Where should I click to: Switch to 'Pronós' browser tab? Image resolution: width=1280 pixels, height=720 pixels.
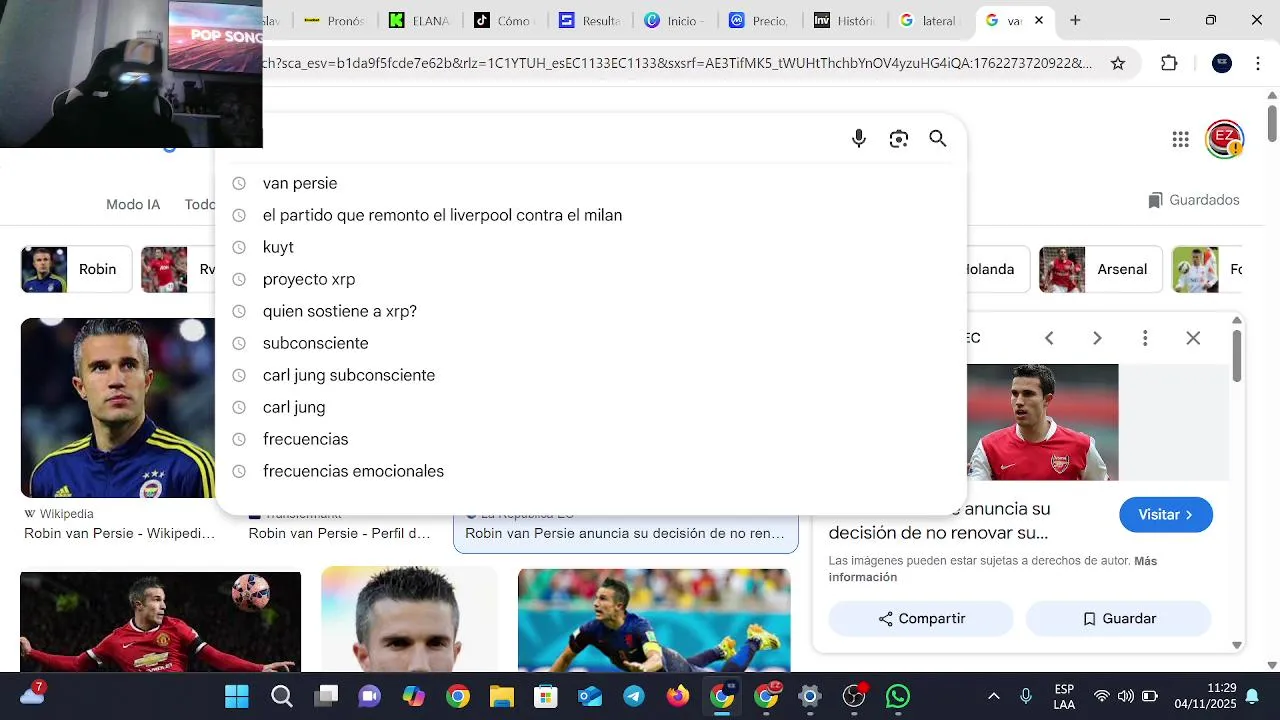(x=334, y=20)
